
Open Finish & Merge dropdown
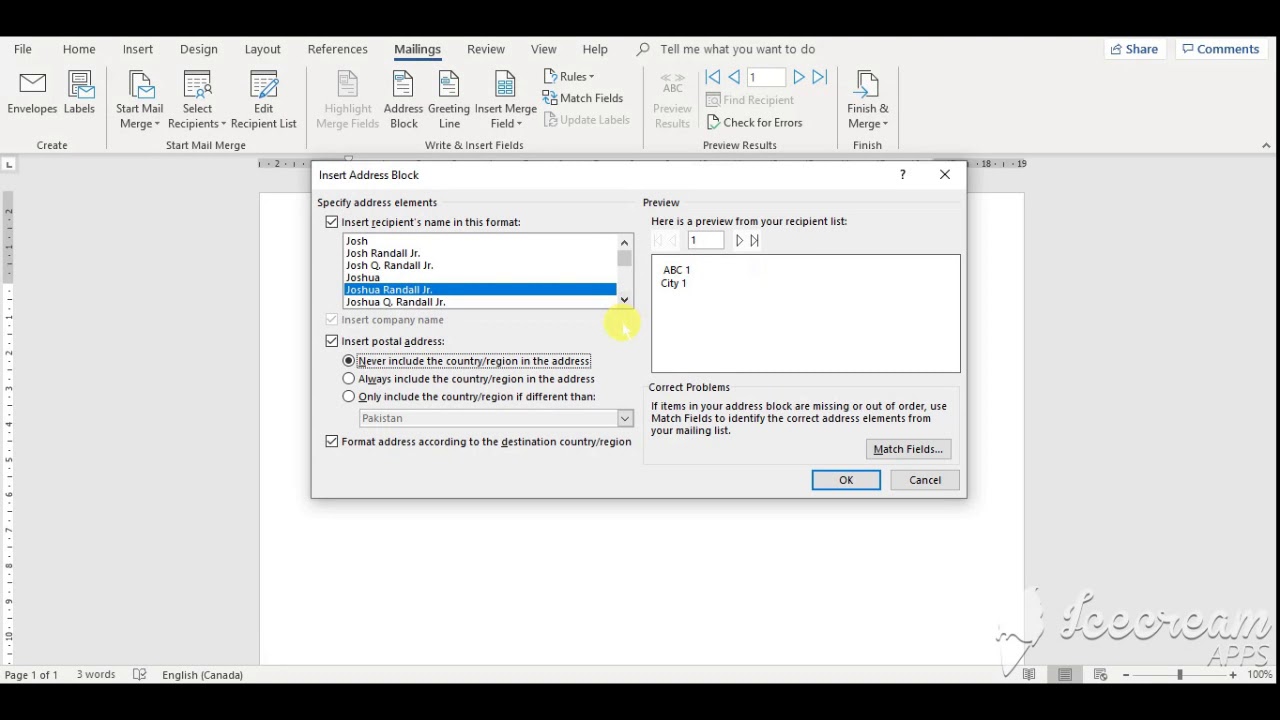pyautogui.click(x=868, y=100)
